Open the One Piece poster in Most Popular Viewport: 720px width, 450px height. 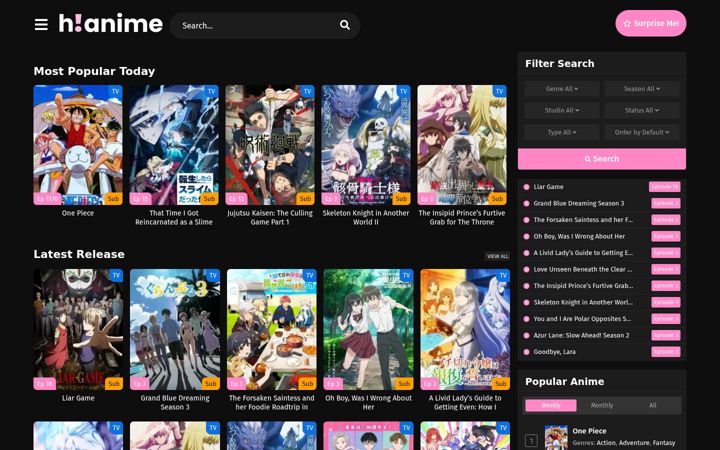(78, 145)
